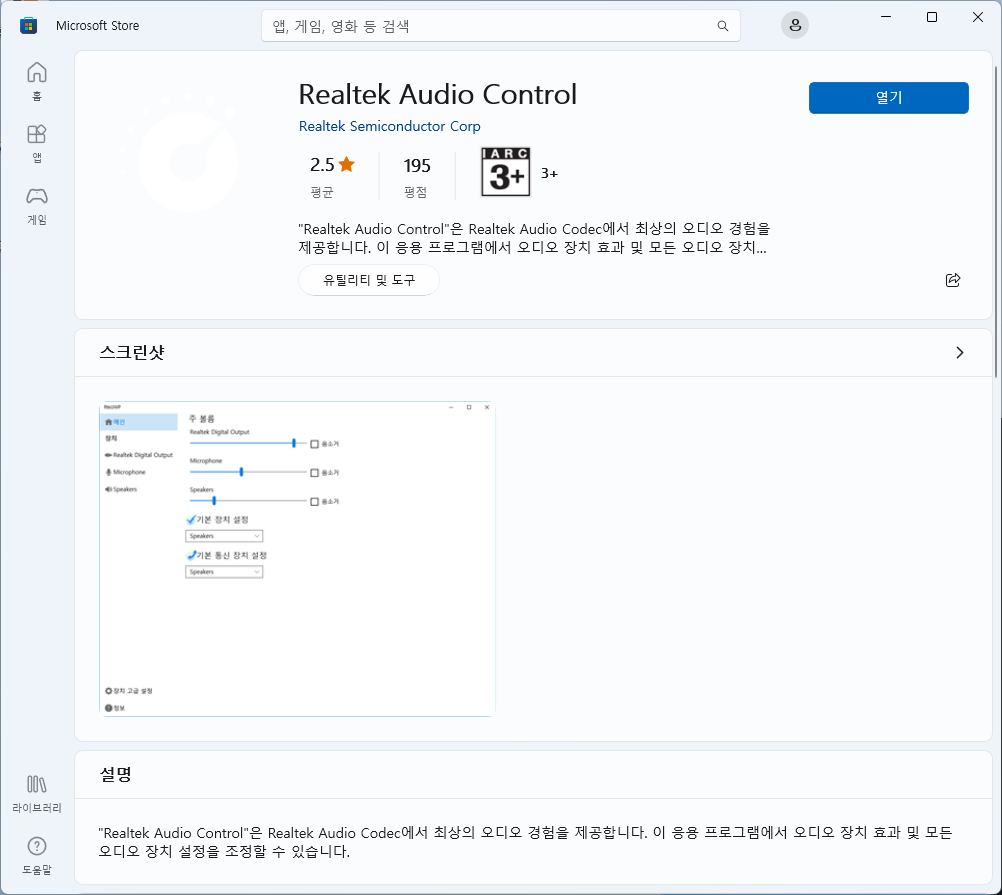Image resolution: width=1002 pixels, height=895 pixels.
Task: Click the 유틸리티 및 도구 category button
Action: pos(369,280)
